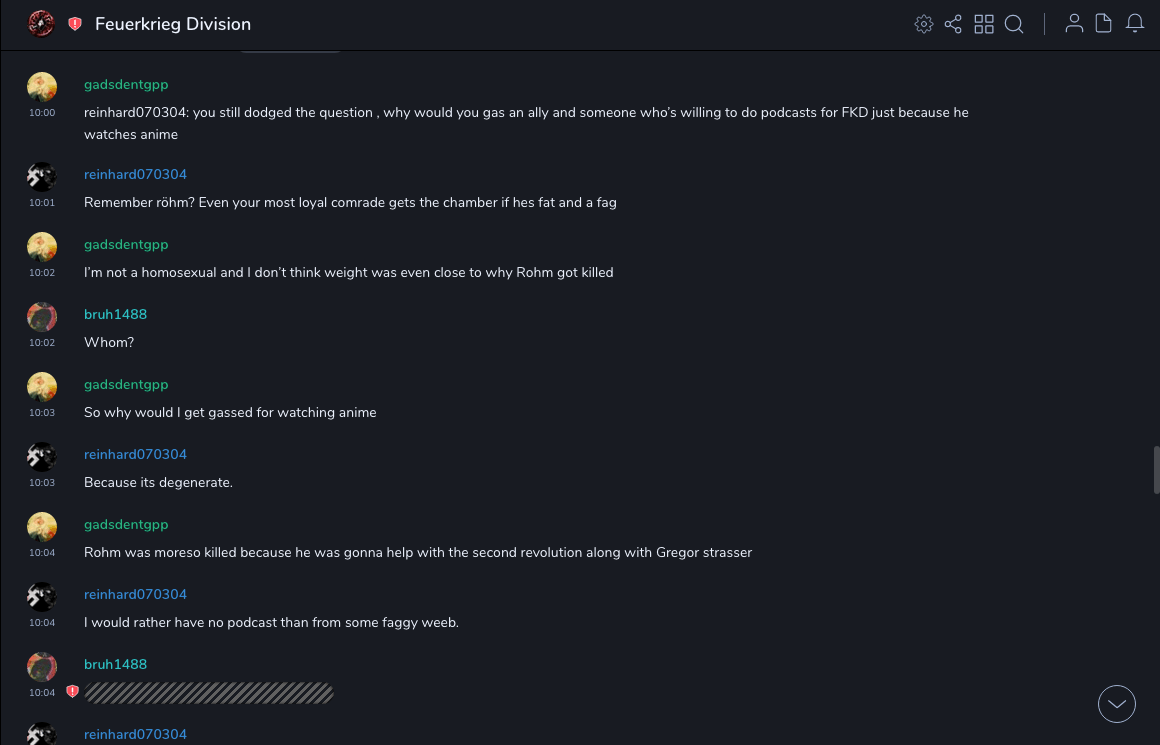This screenshot has width=1160, height=745.
Task: Click the channel title in the header
Action: pyautogui.click(x=173, y=24)
